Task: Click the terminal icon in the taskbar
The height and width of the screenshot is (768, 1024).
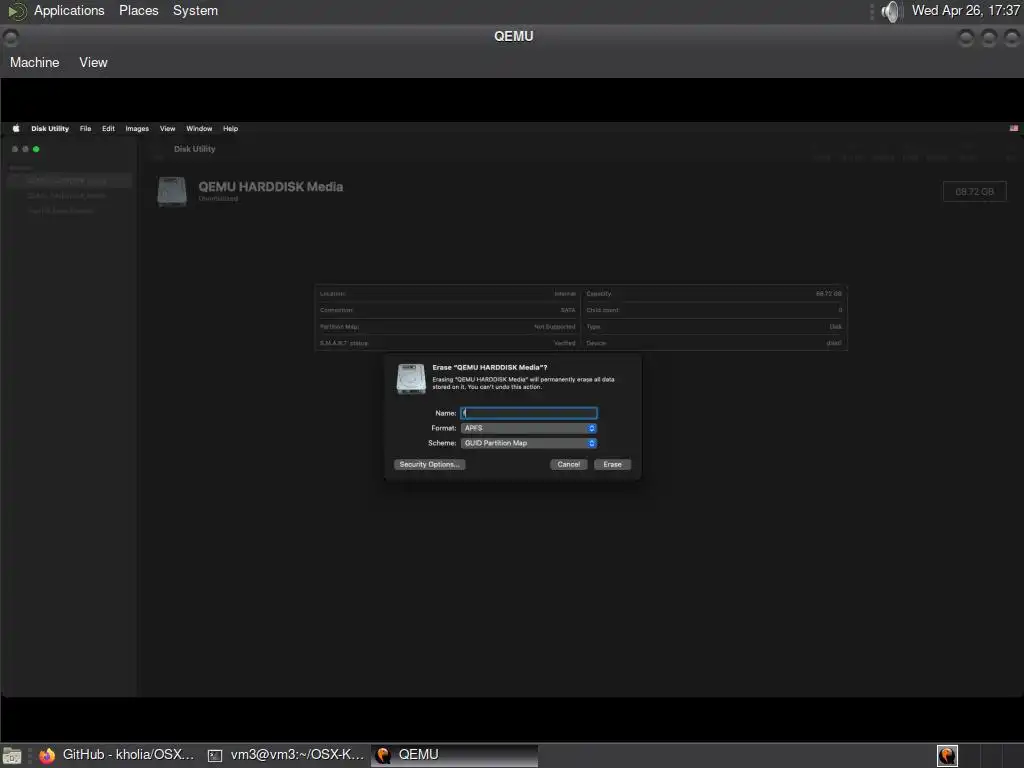Action: pos(215,756)
